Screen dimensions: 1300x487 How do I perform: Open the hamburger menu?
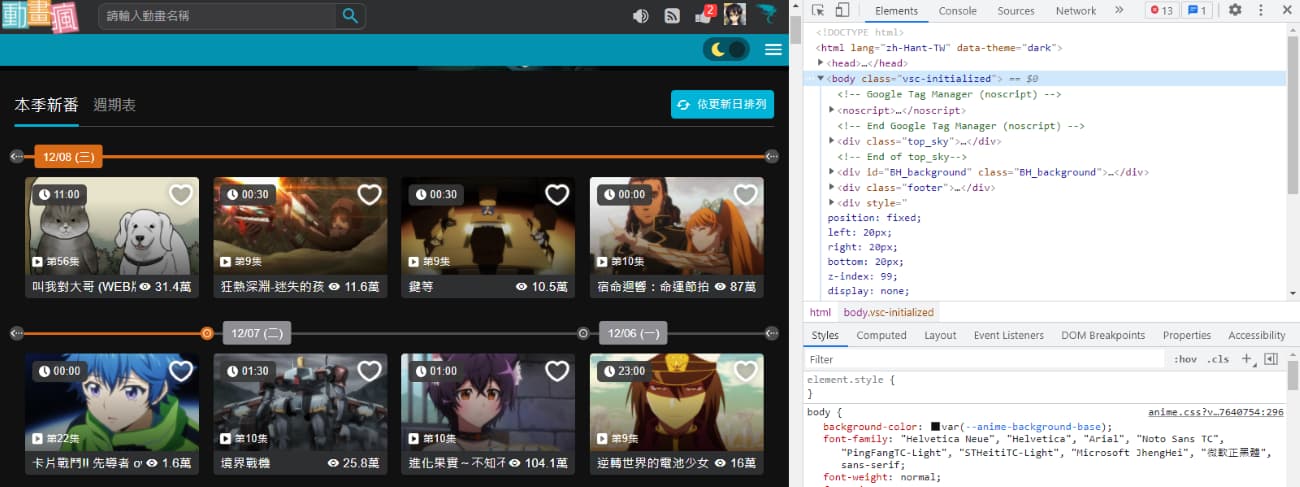pyautogui.click(x=773, y=50)
